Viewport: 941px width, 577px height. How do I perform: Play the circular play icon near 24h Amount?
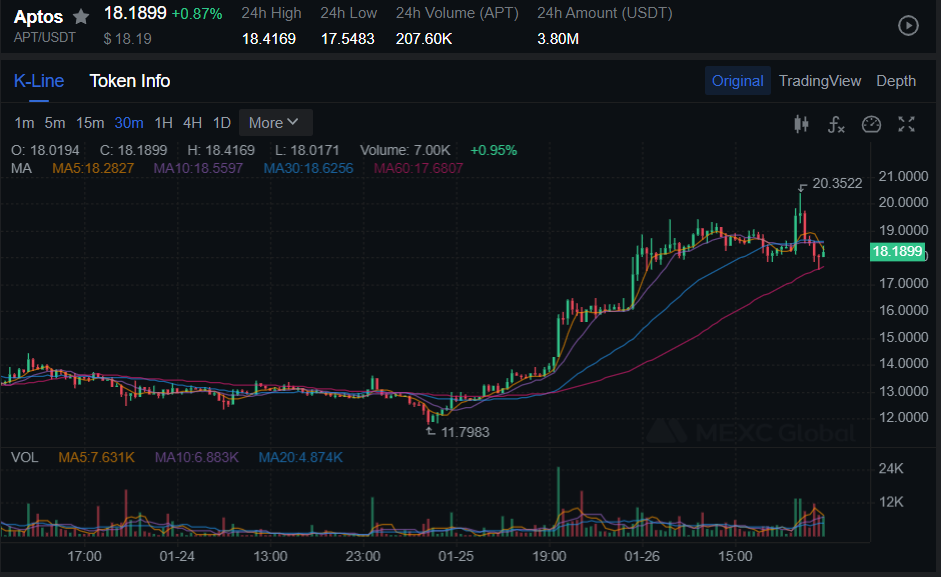tap(908, 26)
